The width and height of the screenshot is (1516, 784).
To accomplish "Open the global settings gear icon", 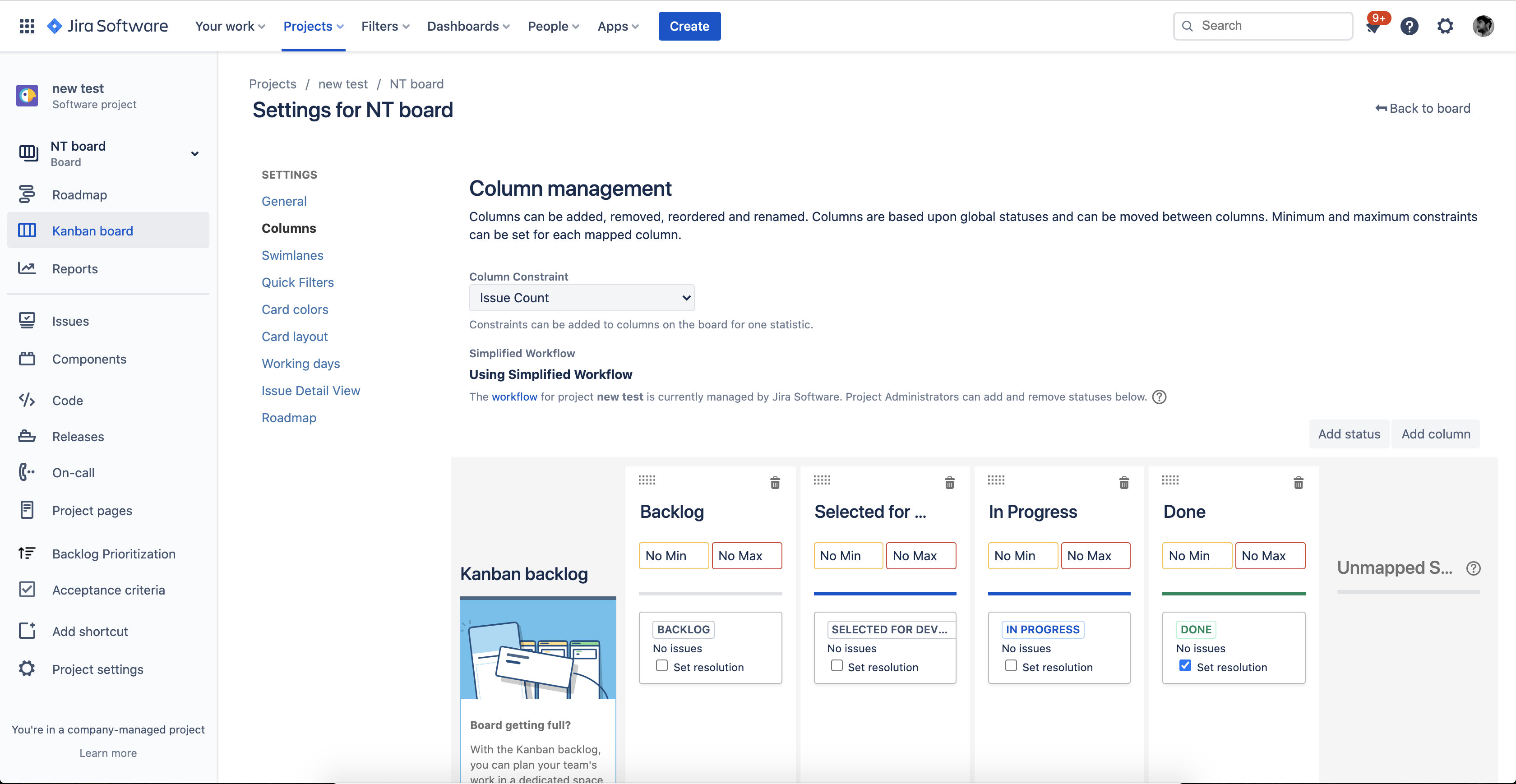I will 1445,26.
